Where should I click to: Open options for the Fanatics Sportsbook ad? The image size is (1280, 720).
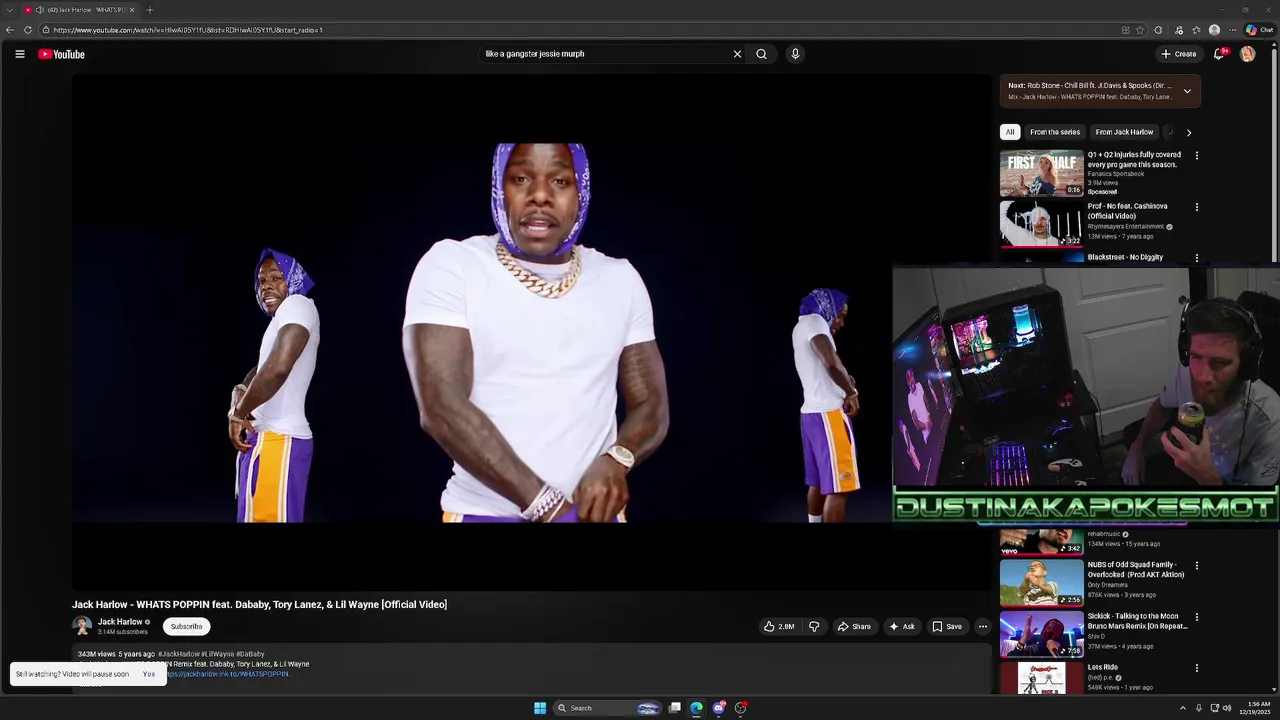pos(1196,156)
